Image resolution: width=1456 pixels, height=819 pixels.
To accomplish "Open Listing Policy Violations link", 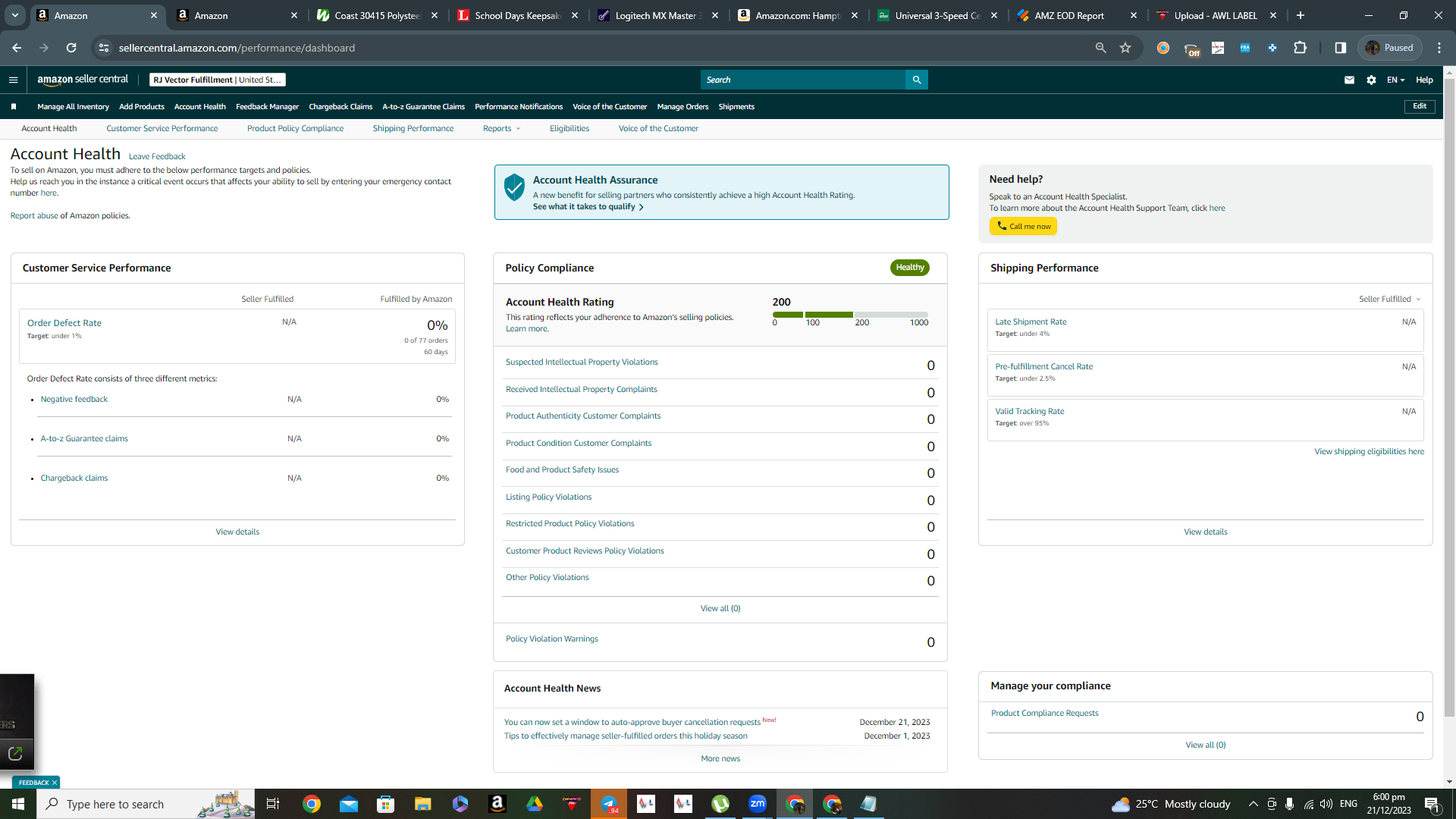I will click(x=548, y=497).
